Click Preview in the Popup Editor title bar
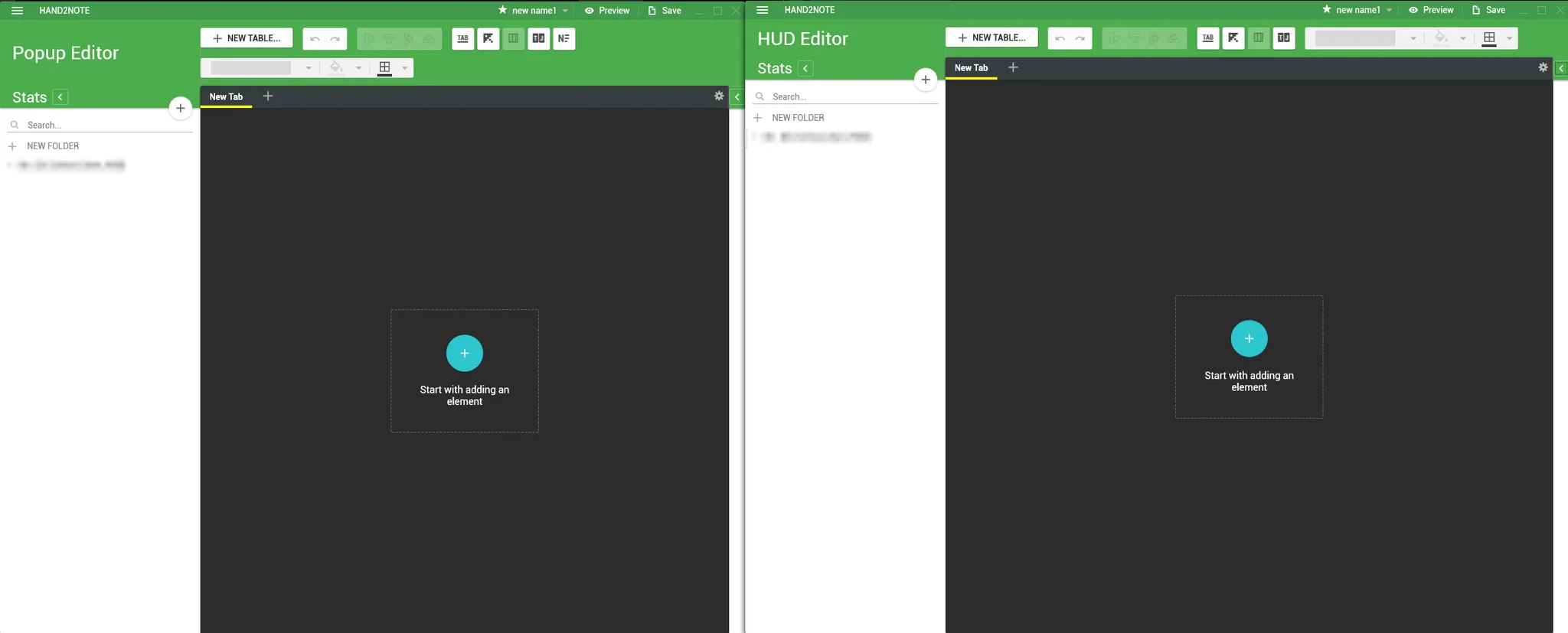This screenshot has height=633, width=1568. 607,11
